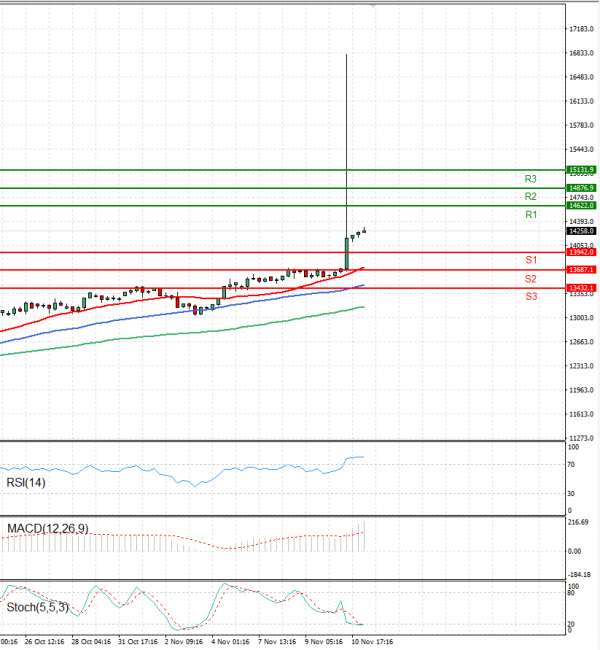Select the 14622.0 green price tag
Screen dimensions: 600x650
pyautogui.click(x=581, y=206)
